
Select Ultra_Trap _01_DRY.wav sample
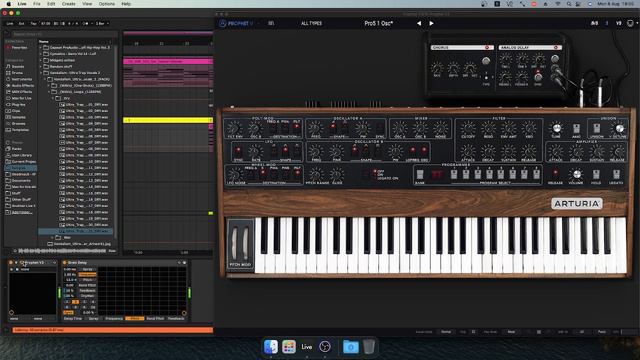(84, 104)
